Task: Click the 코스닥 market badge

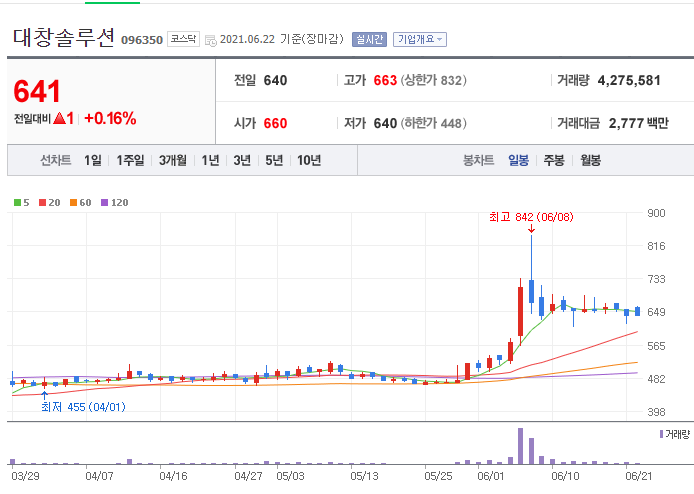Action: click(x=183, y=39)
